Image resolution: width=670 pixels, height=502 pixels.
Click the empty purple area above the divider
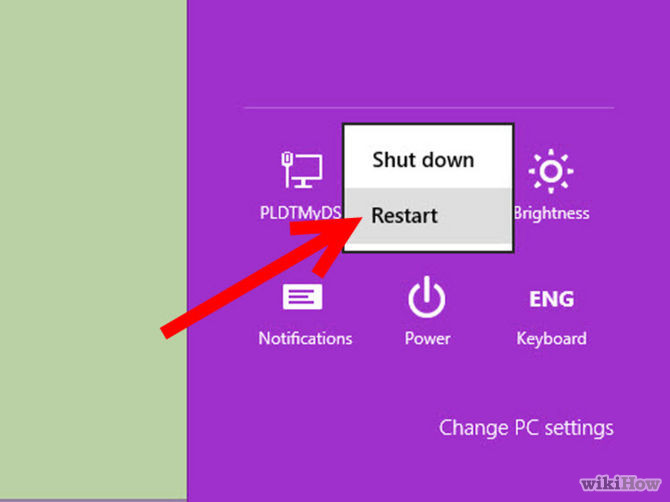pos(429,51)
